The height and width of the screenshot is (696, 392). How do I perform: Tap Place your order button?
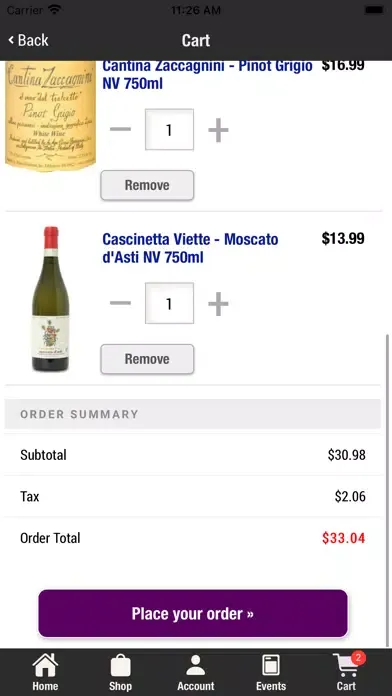click(x=193, y=613)
